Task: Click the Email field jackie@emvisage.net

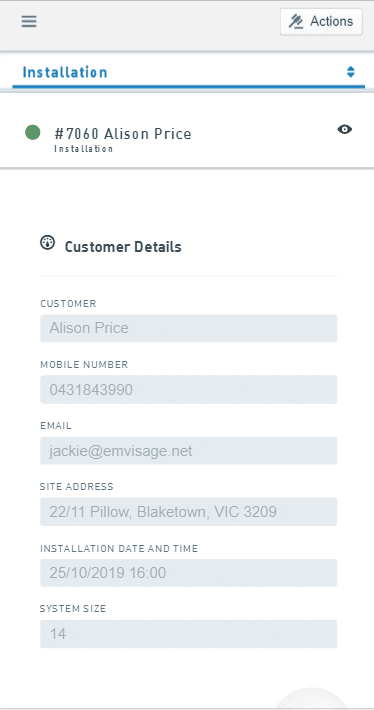Action: (188, 451)
